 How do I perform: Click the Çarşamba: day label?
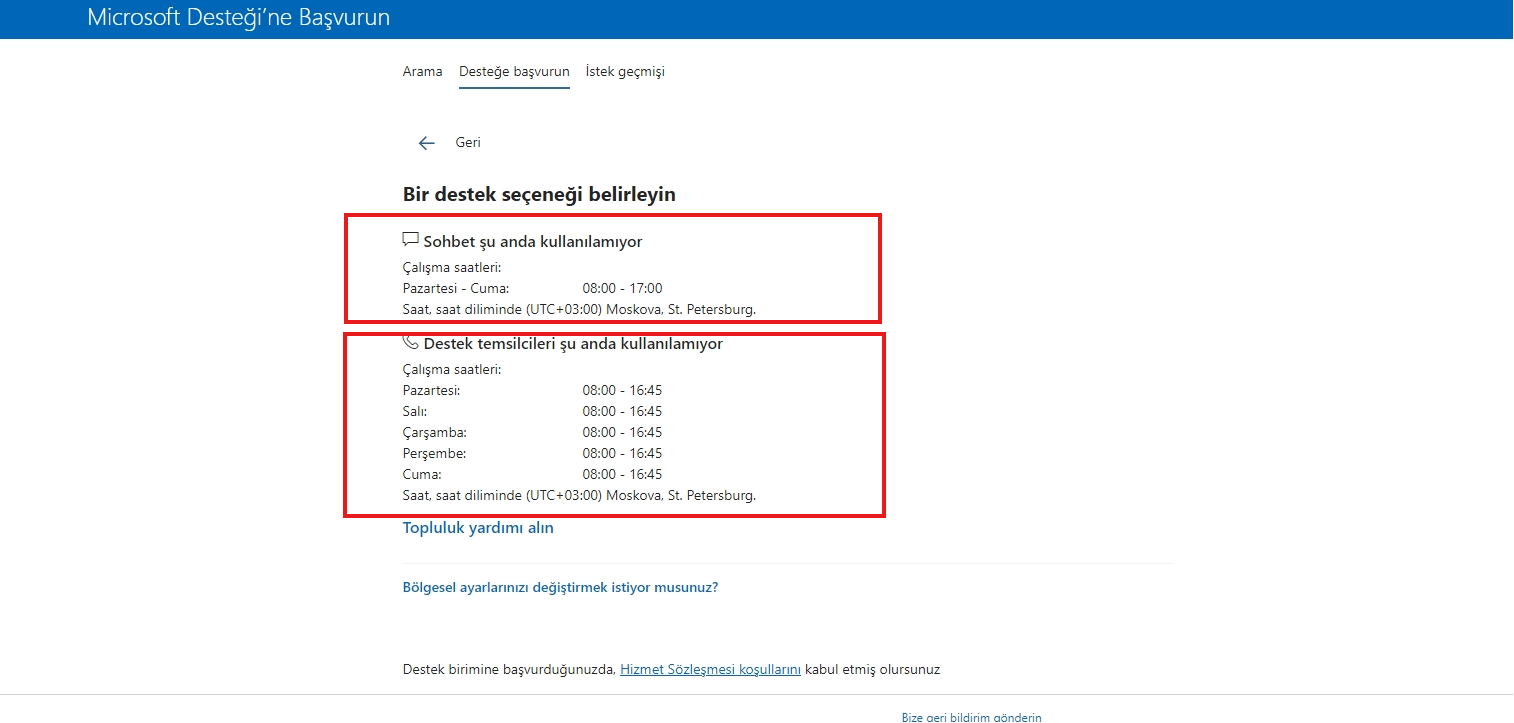point(435,433)
